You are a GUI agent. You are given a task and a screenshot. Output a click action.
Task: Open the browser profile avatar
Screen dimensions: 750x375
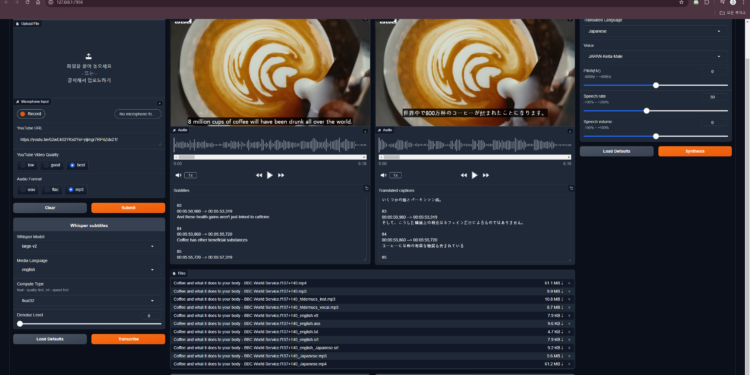coord(733,2)
